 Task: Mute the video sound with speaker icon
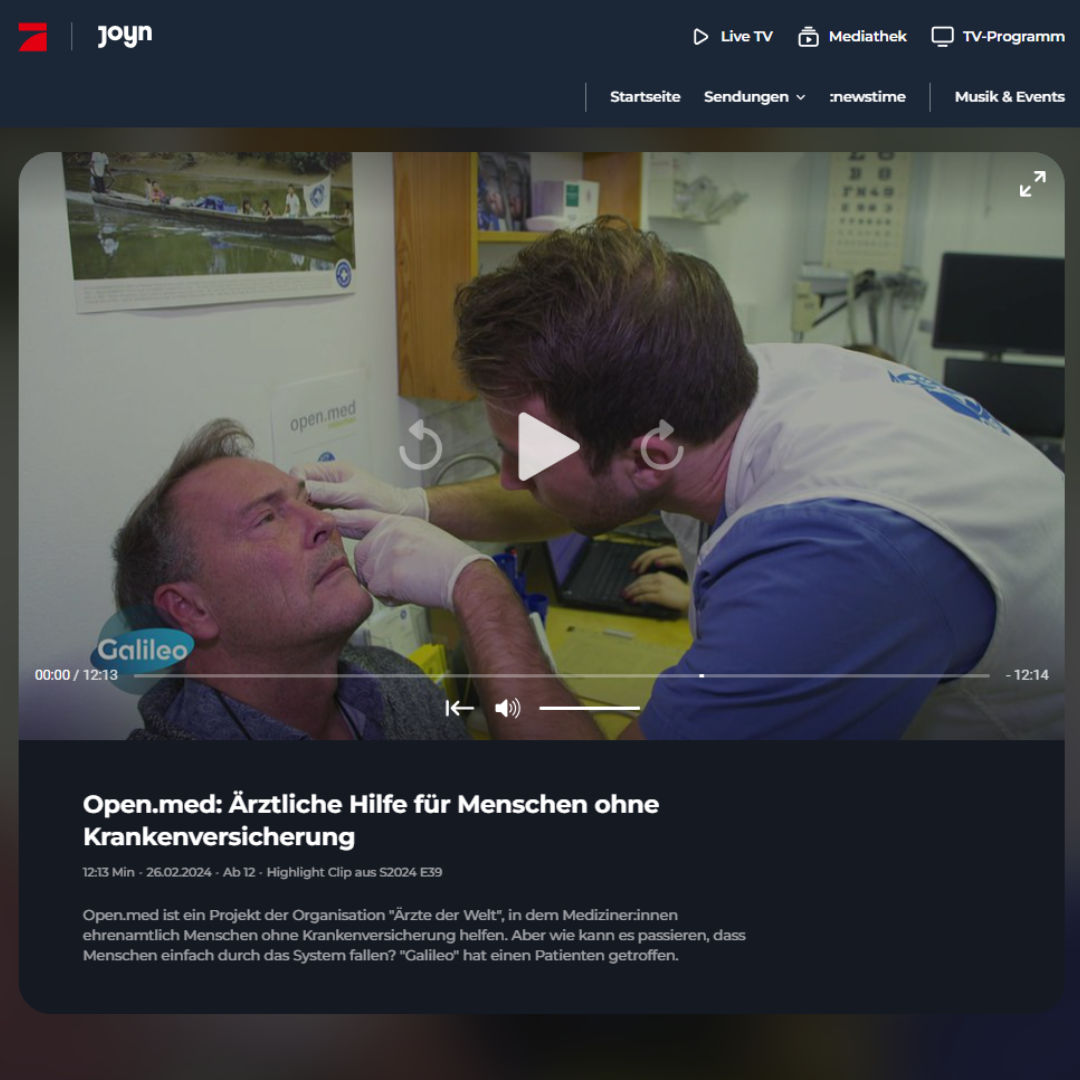click(507, 708)
